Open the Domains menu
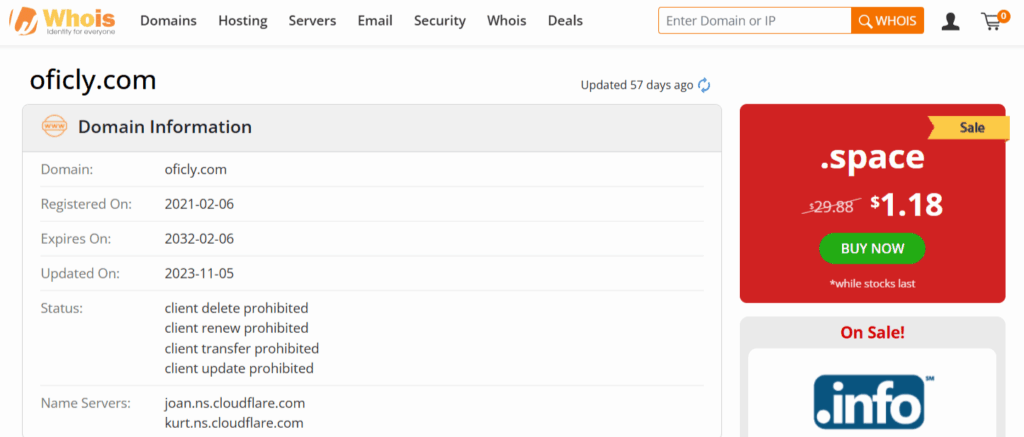Image resolution: width=1024 pixels, height=437 pixels. tap(168, 21)
